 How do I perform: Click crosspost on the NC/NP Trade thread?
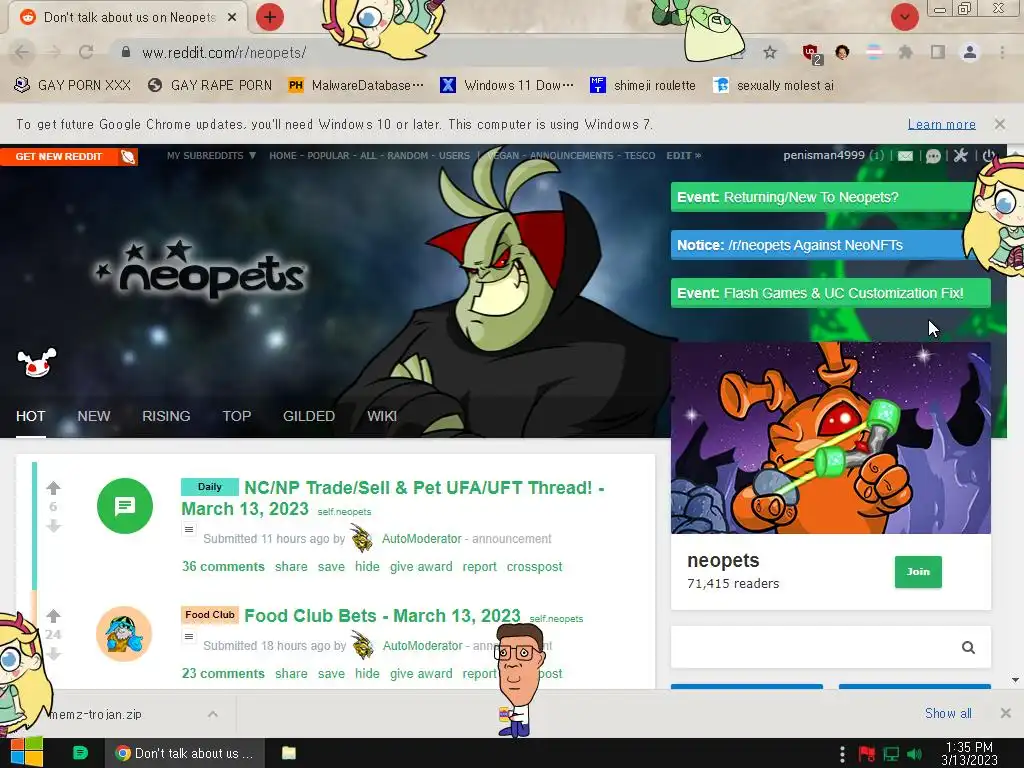pyautogui.click(x=534, y=566)
